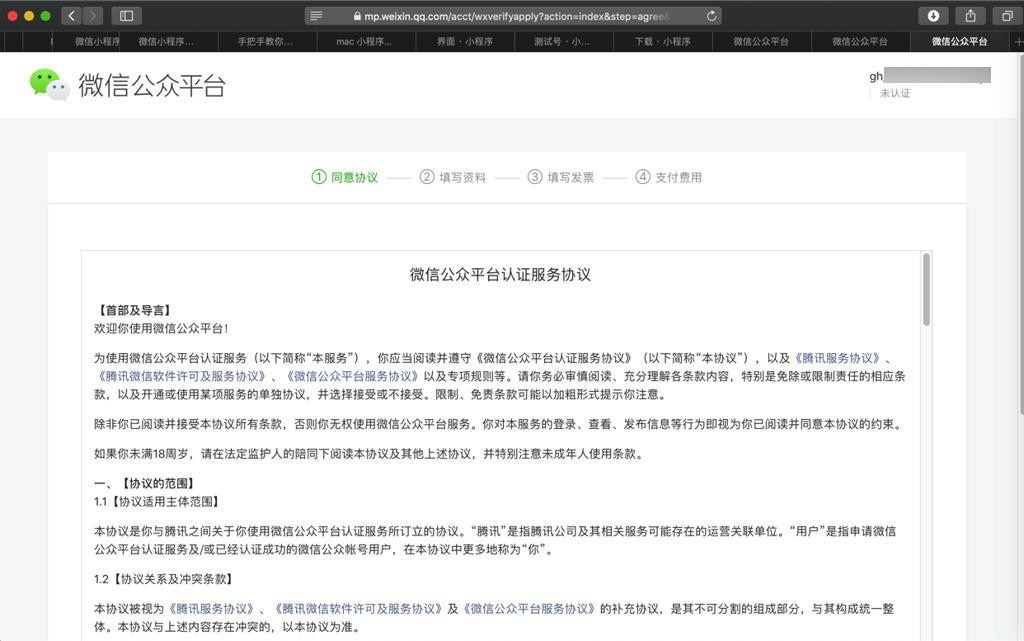Switch to the 手把手教你 tab
Screen dimensions: 1024x641
(x=265, y=41)
